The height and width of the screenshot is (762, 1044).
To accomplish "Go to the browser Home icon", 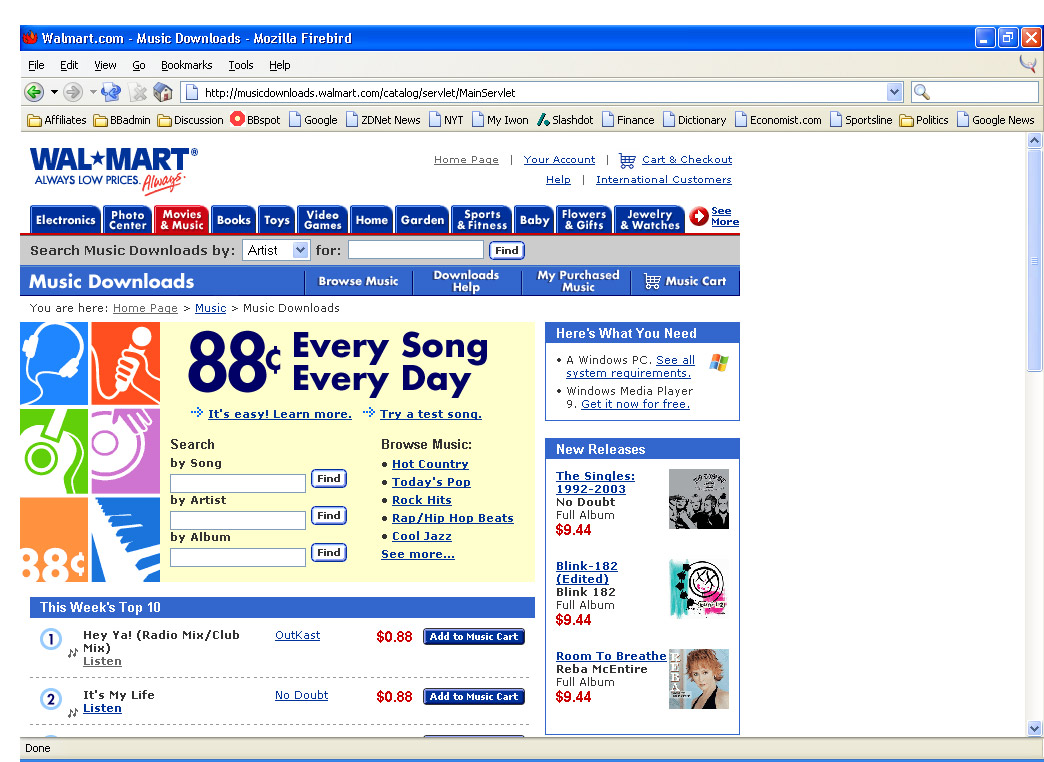I will (x=163, y=92).
